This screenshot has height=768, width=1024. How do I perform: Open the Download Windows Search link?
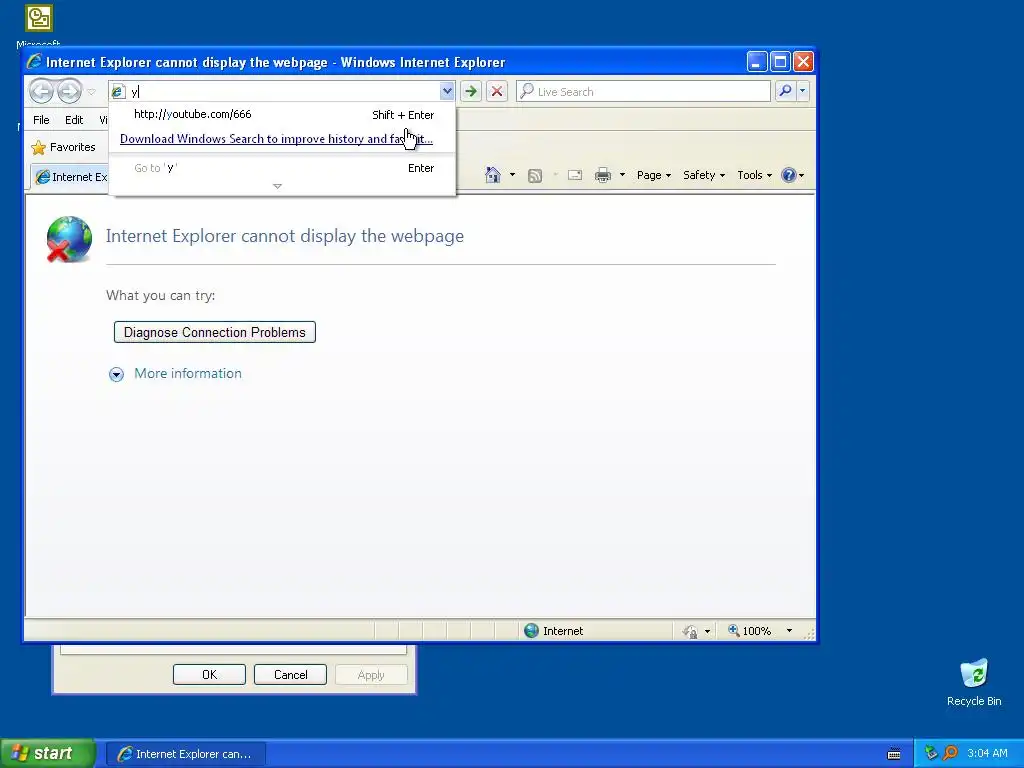[x=276, y=138]
